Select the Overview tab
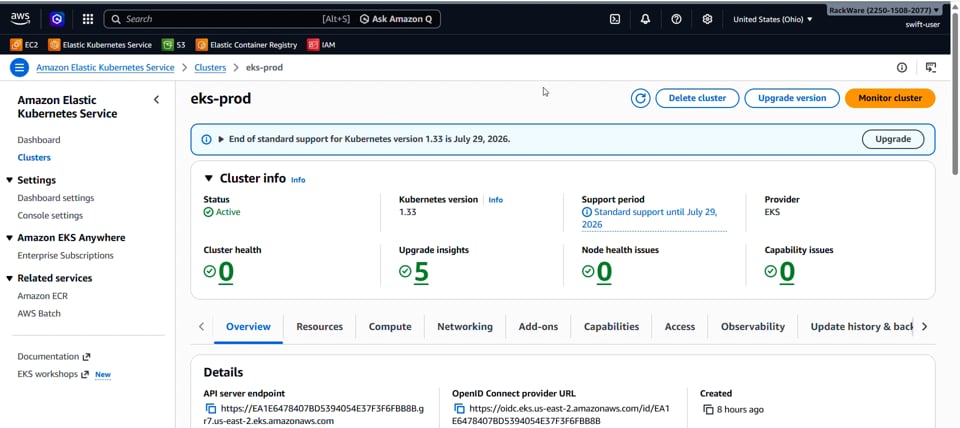The image size is (960, 428). tap(248, 326)
